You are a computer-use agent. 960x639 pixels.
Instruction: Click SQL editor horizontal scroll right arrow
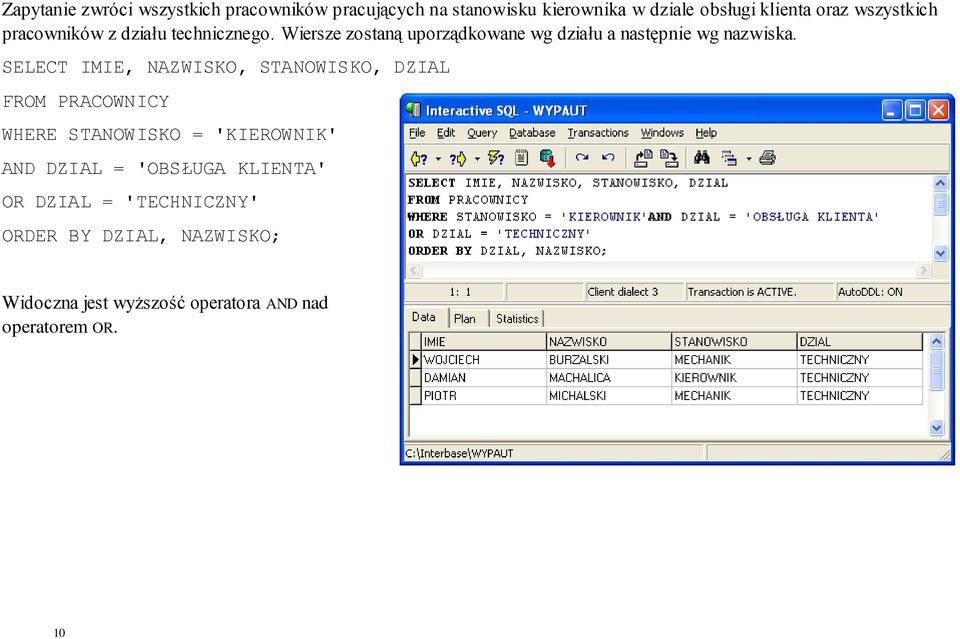tap(923, 270)
